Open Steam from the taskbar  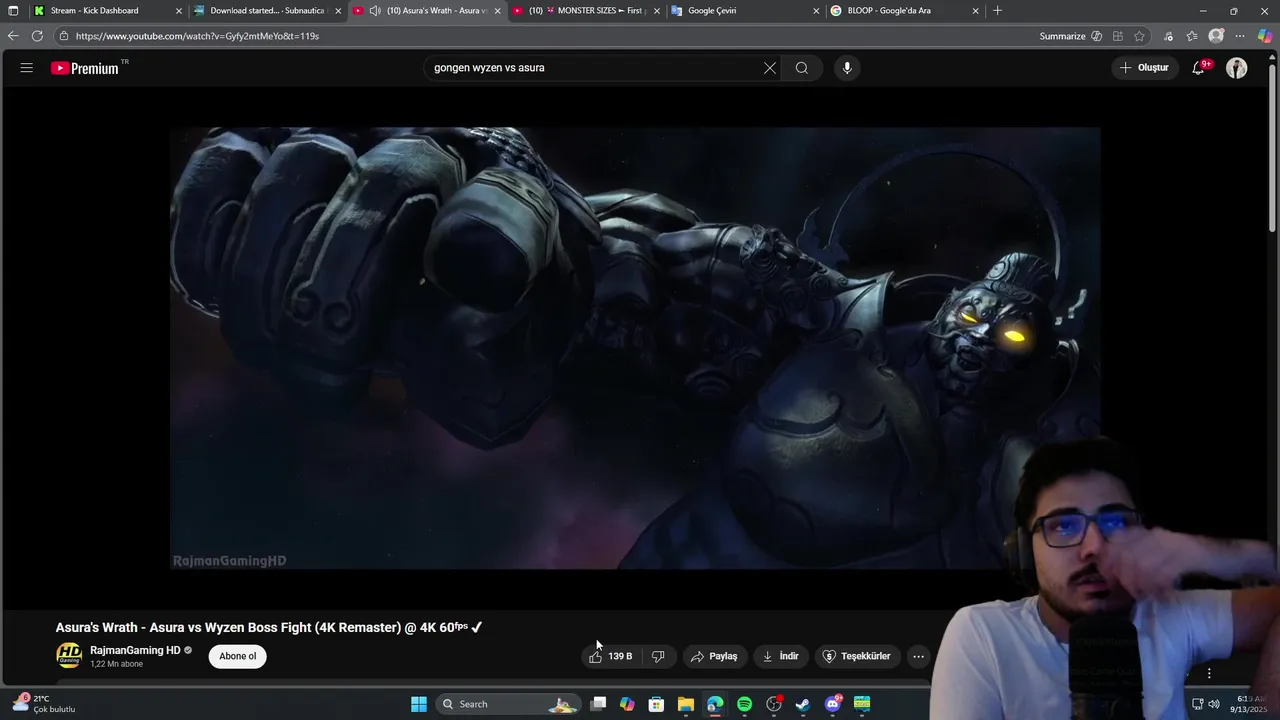pos(802,704)
